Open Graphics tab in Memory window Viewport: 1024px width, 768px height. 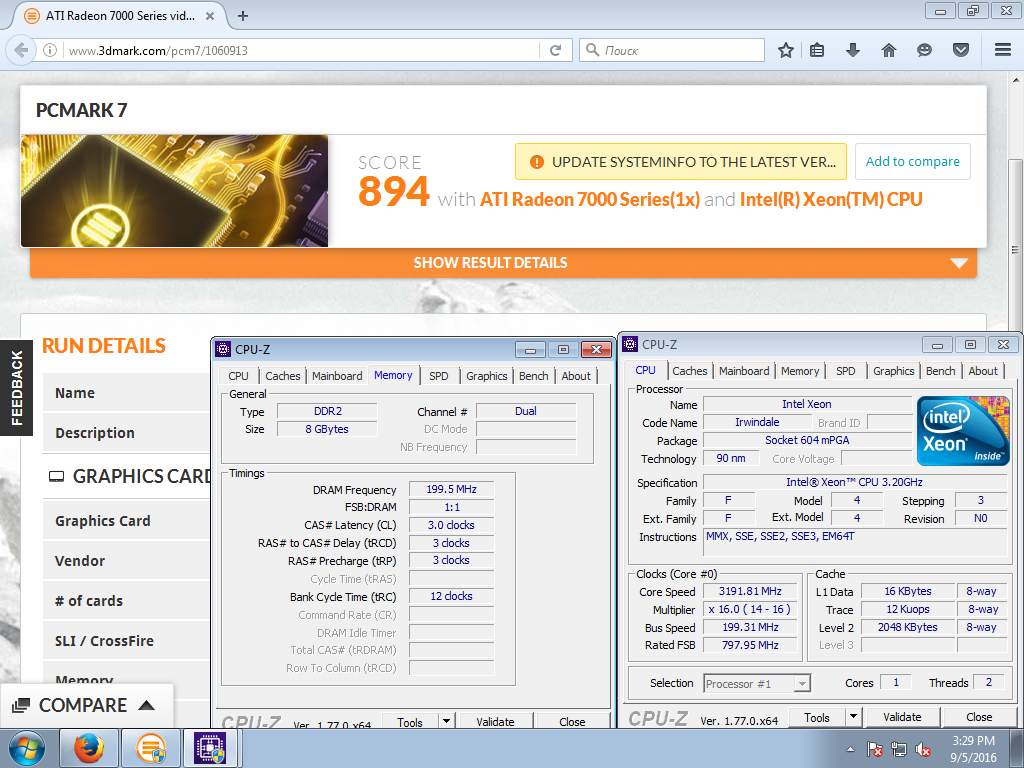[487, 376]
